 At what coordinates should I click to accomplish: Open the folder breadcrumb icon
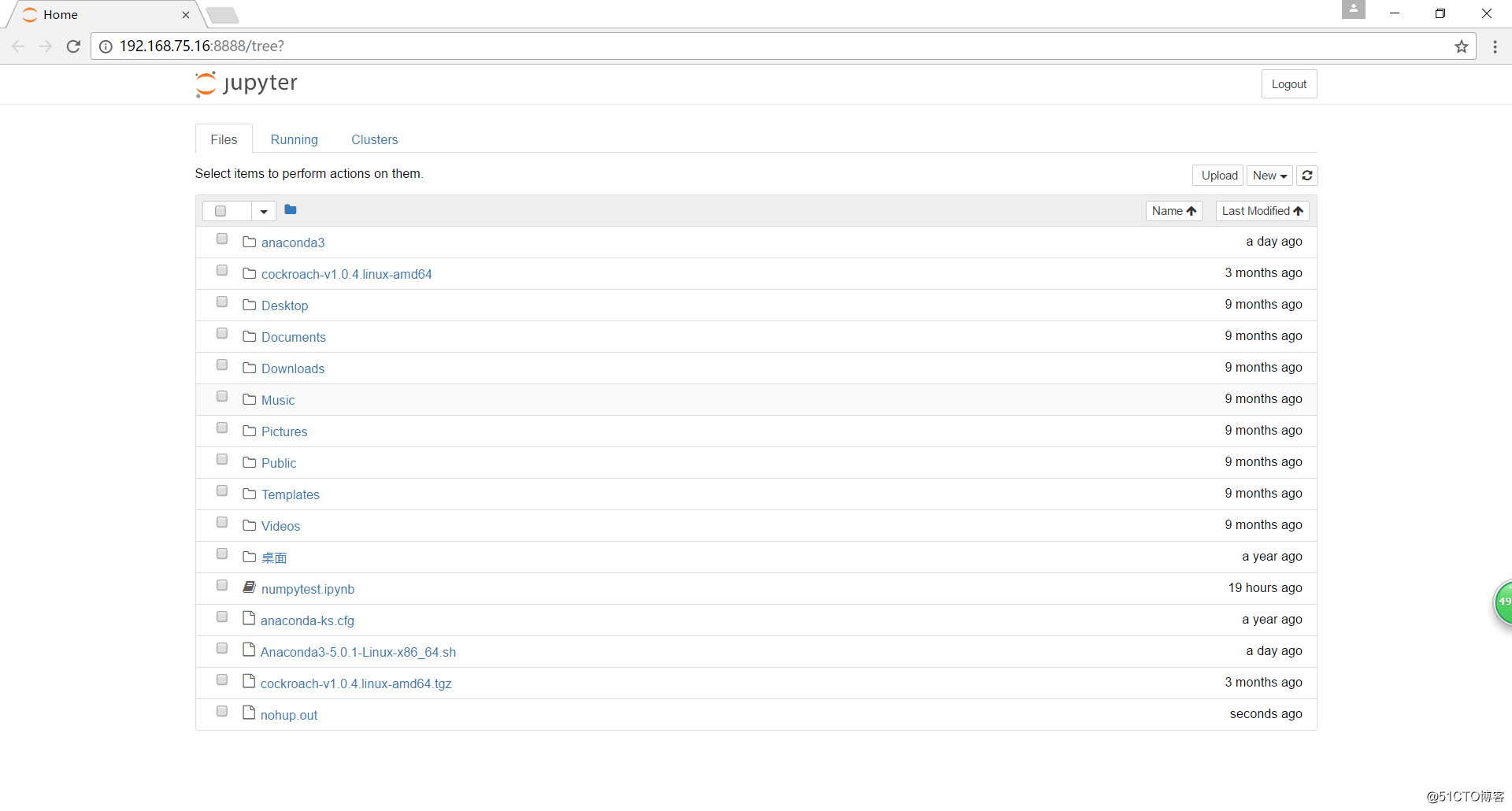[290, 209]
